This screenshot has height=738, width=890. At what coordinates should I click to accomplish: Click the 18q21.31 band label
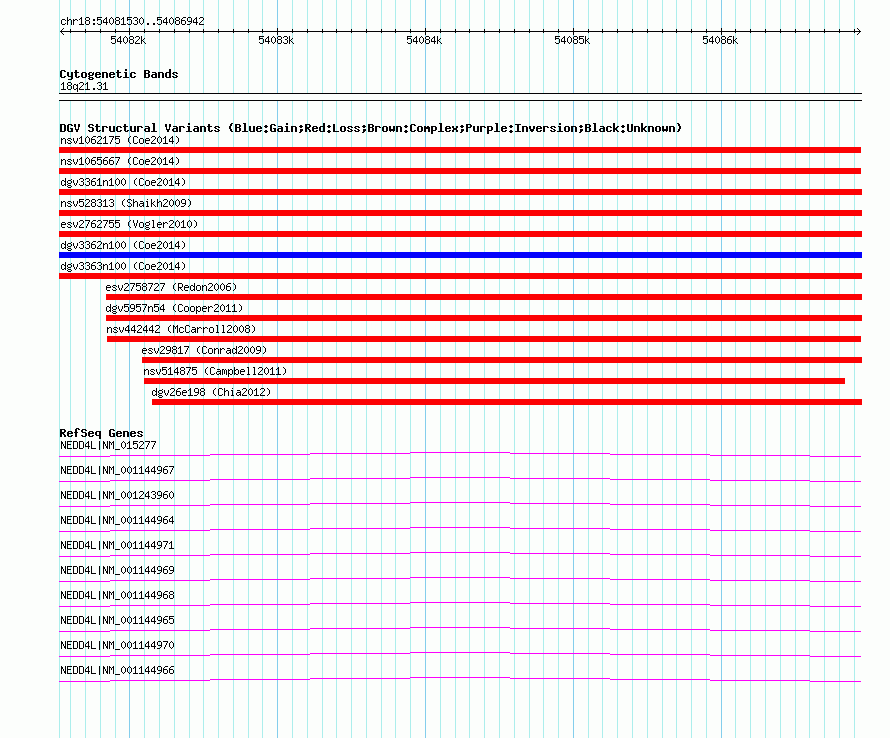pyautogui.click(x=84, y=86)
